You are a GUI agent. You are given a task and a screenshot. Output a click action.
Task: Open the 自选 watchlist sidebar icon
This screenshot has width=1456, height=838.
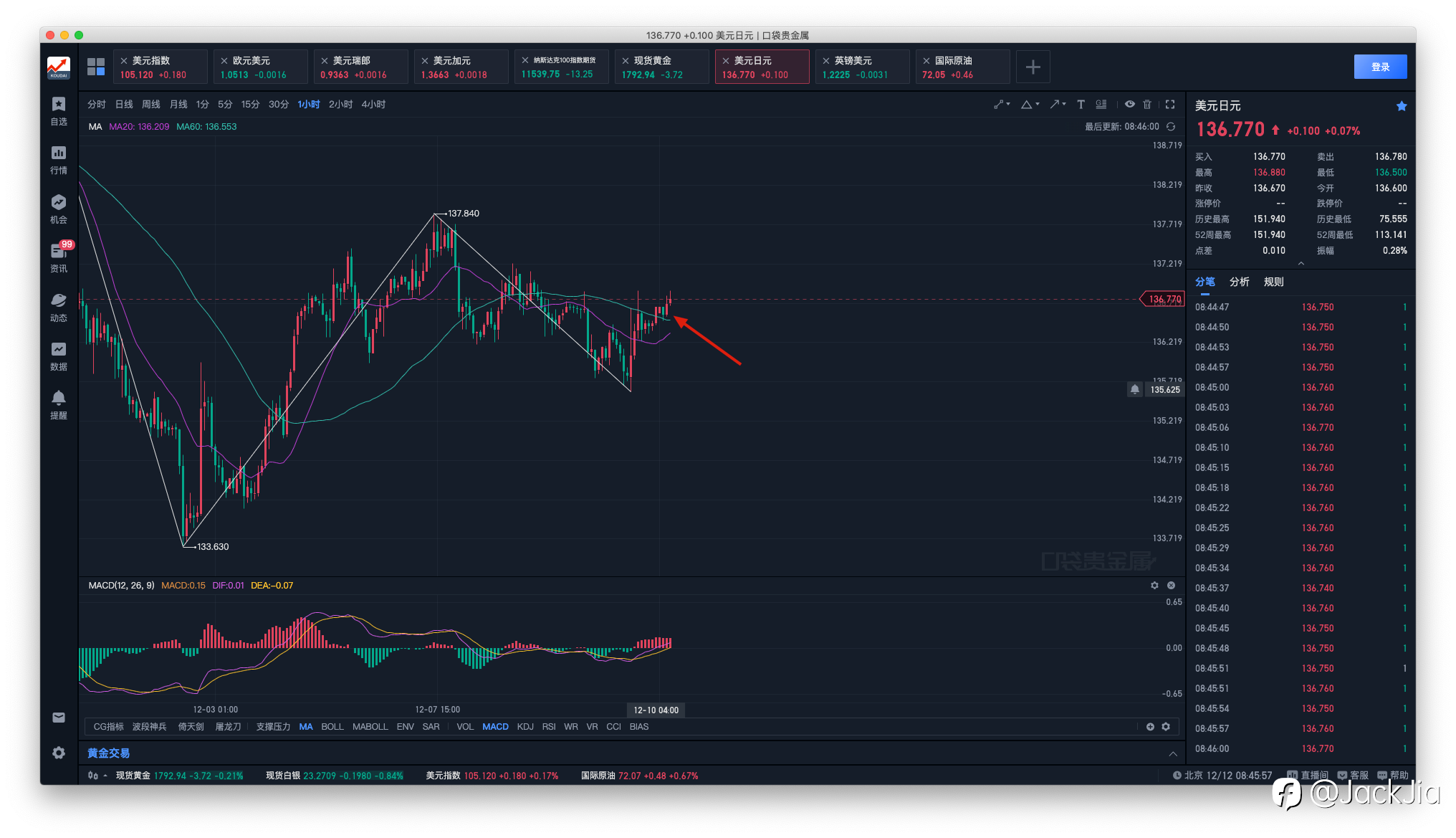59,110
